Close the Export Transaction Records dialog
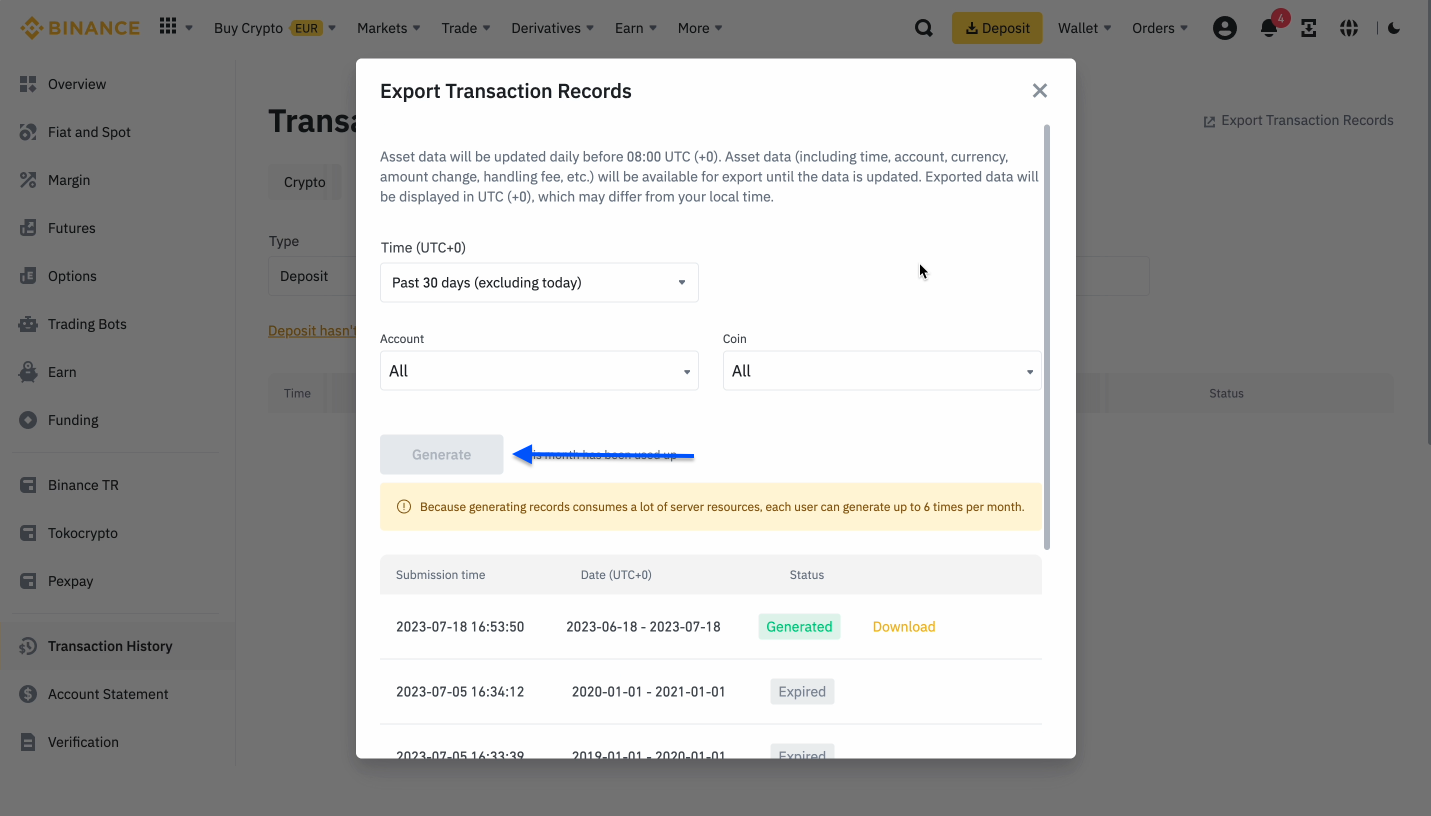This screenshot has height=816, width=1431. coord(1040,91)
